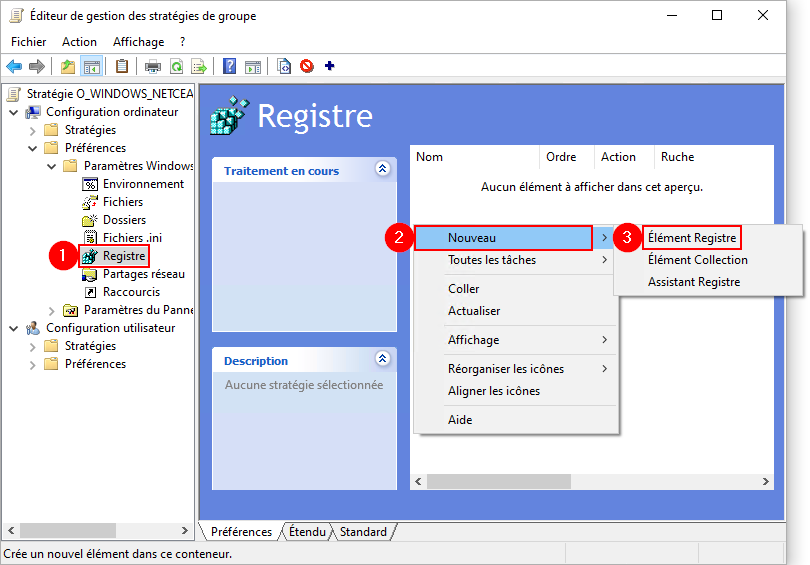Click the Export list toolbar icon
Image resolution: width=810 pixels, height=565 pixels.
[199, 66]
